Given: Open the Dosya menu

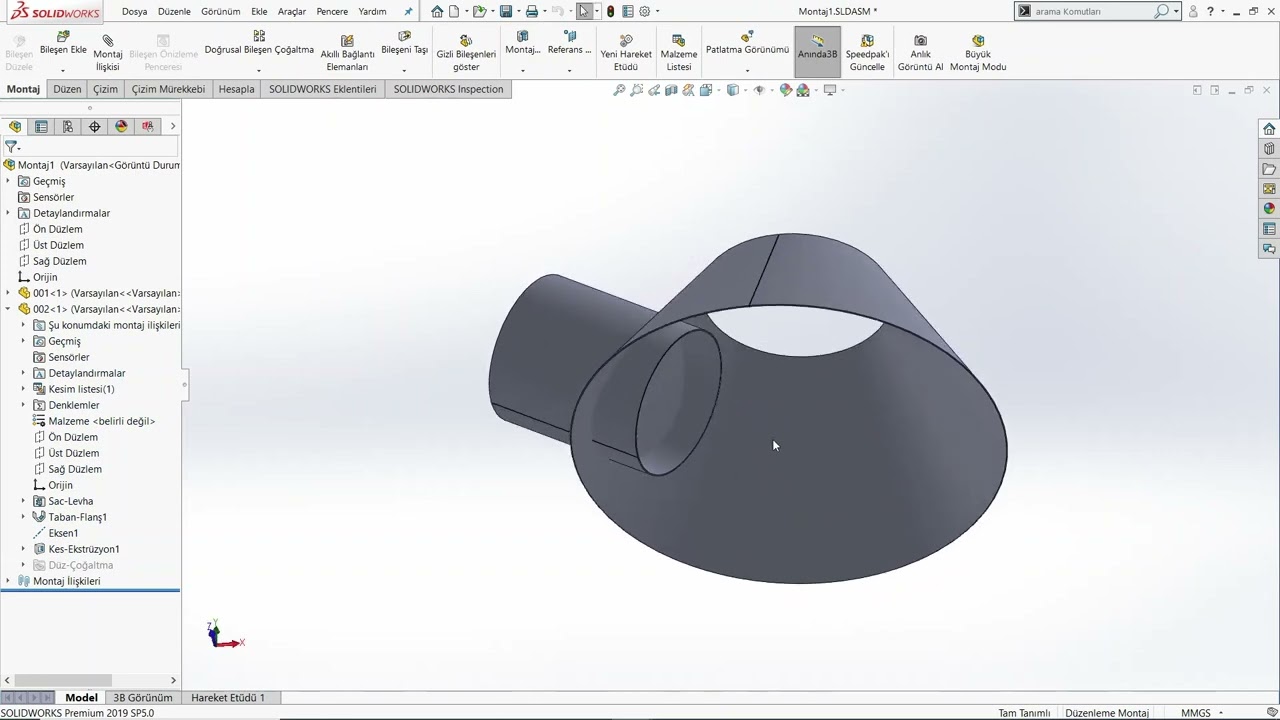Looking at the screenshot, I should [134, 11].
